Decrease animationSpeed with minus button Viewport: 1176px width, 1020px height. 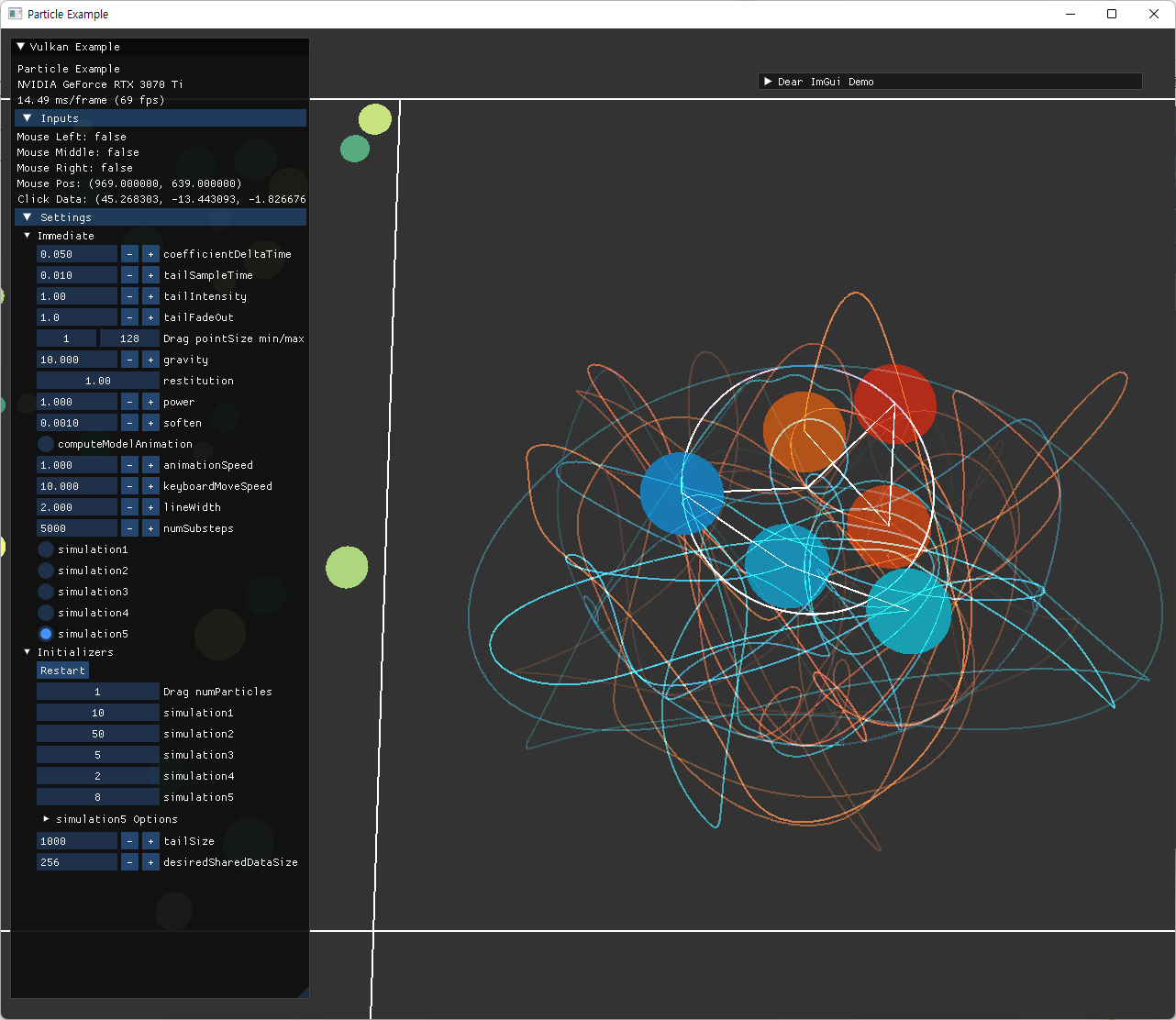(129, 465)
